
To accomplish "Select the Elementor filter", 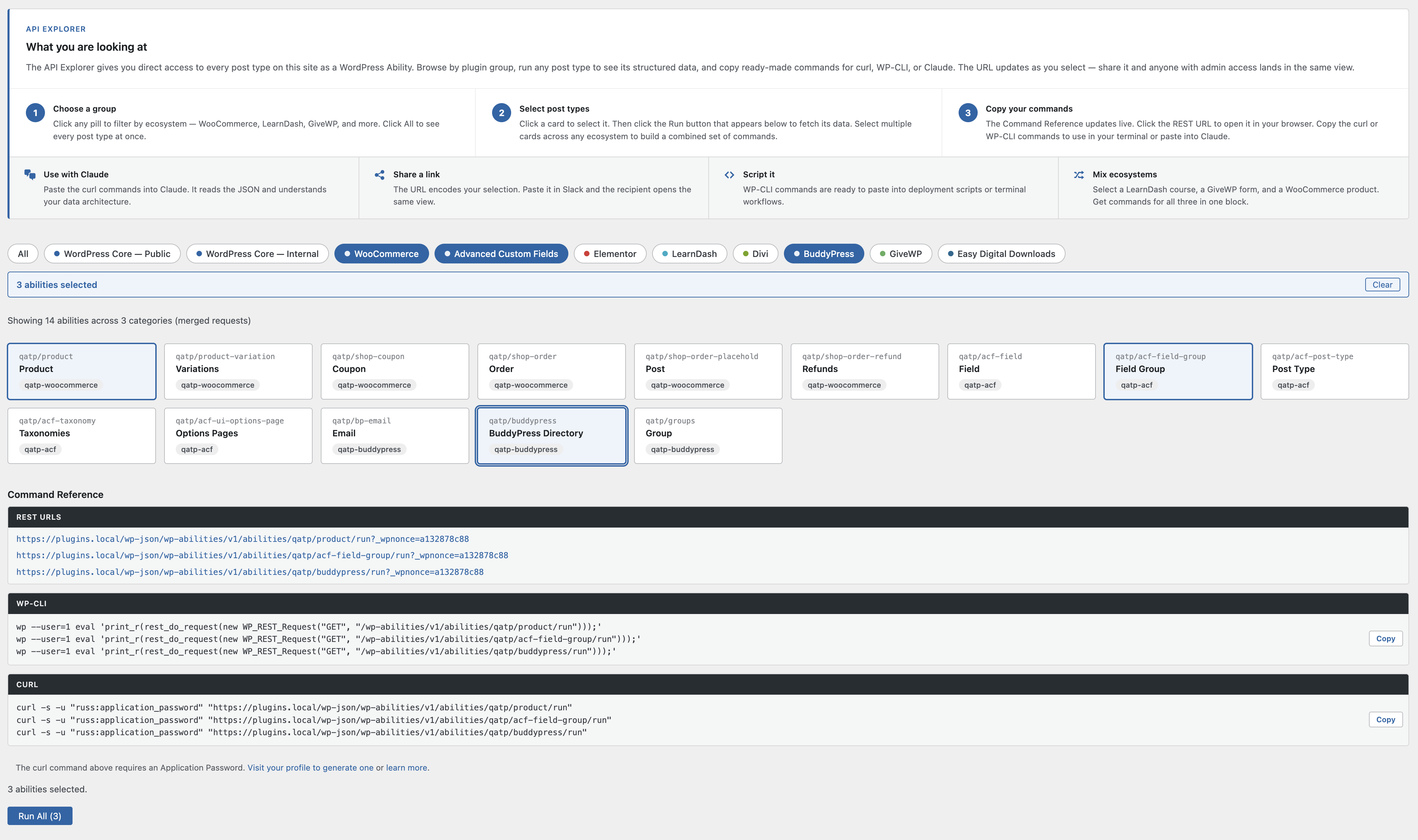I will pos(609,254).
